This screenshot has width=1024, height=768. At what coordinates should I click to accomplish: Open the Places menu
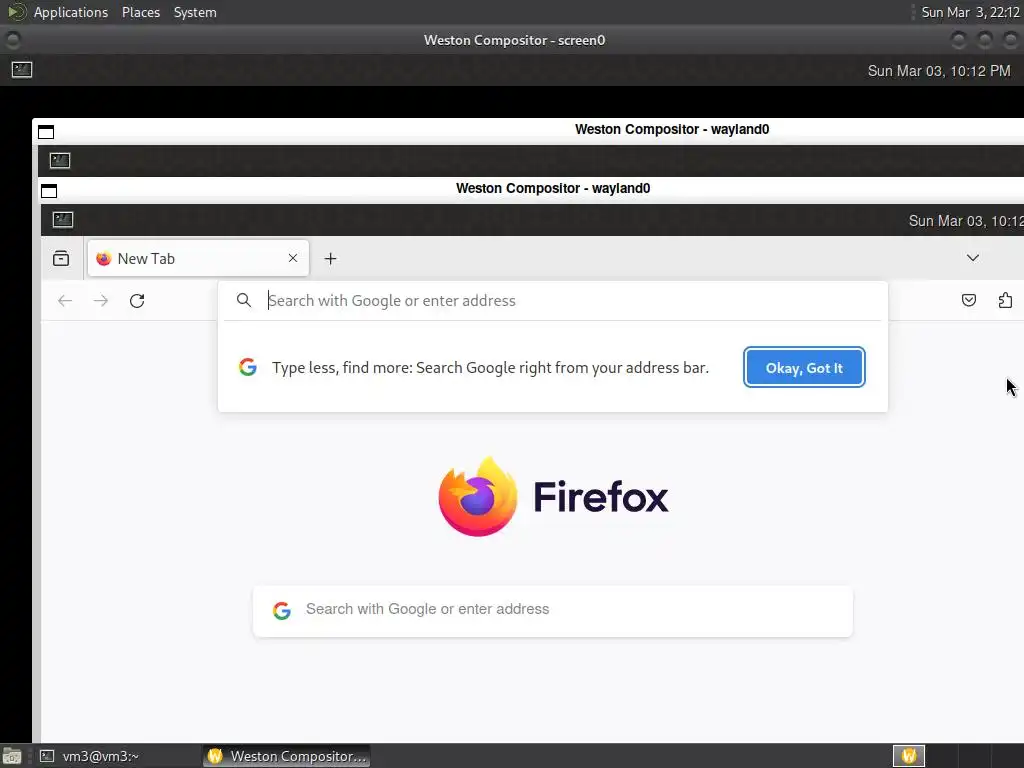pos(140,12)
